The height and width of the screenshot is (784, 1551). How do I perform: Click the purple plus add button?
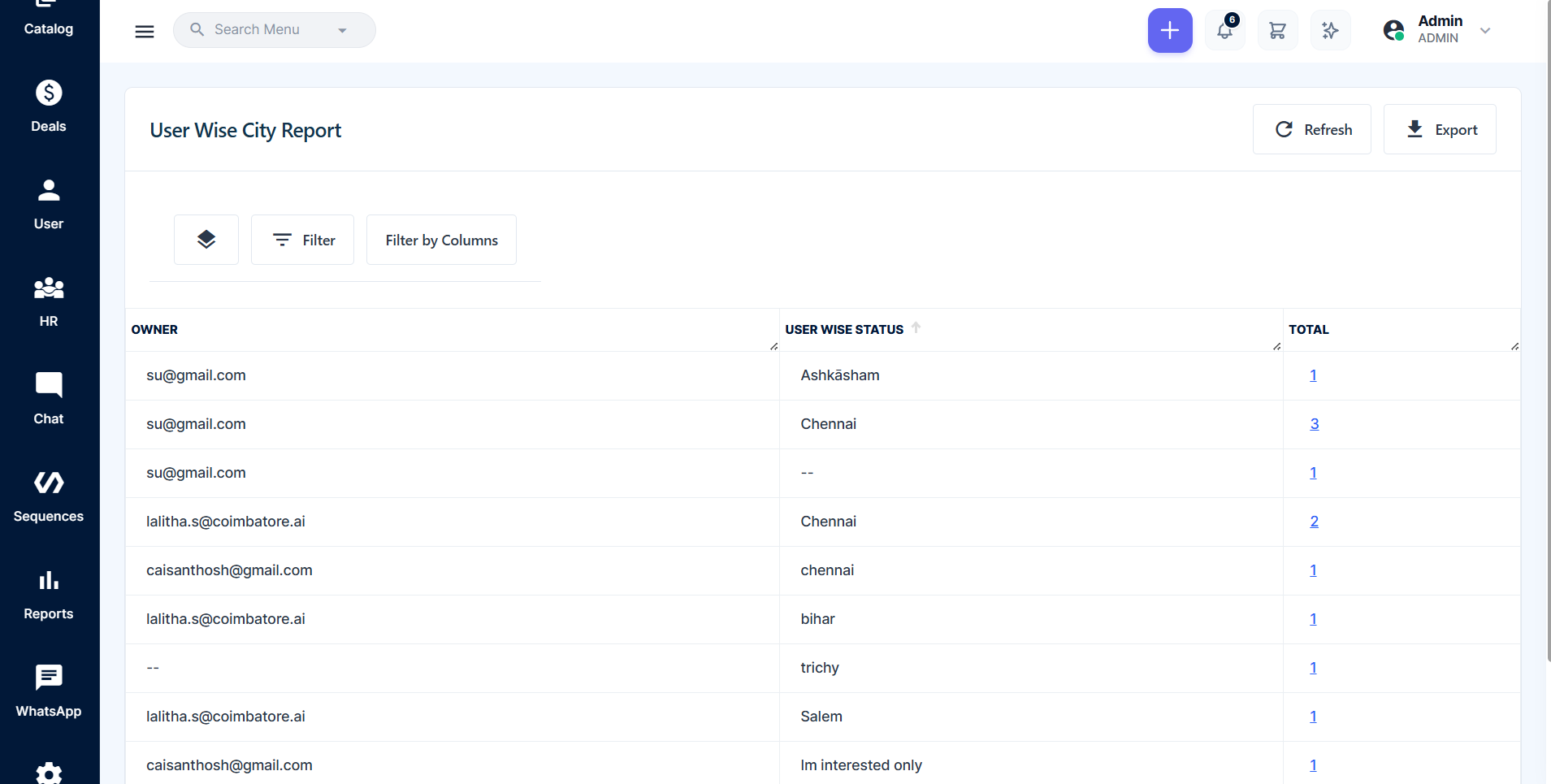pos(1170,31)
